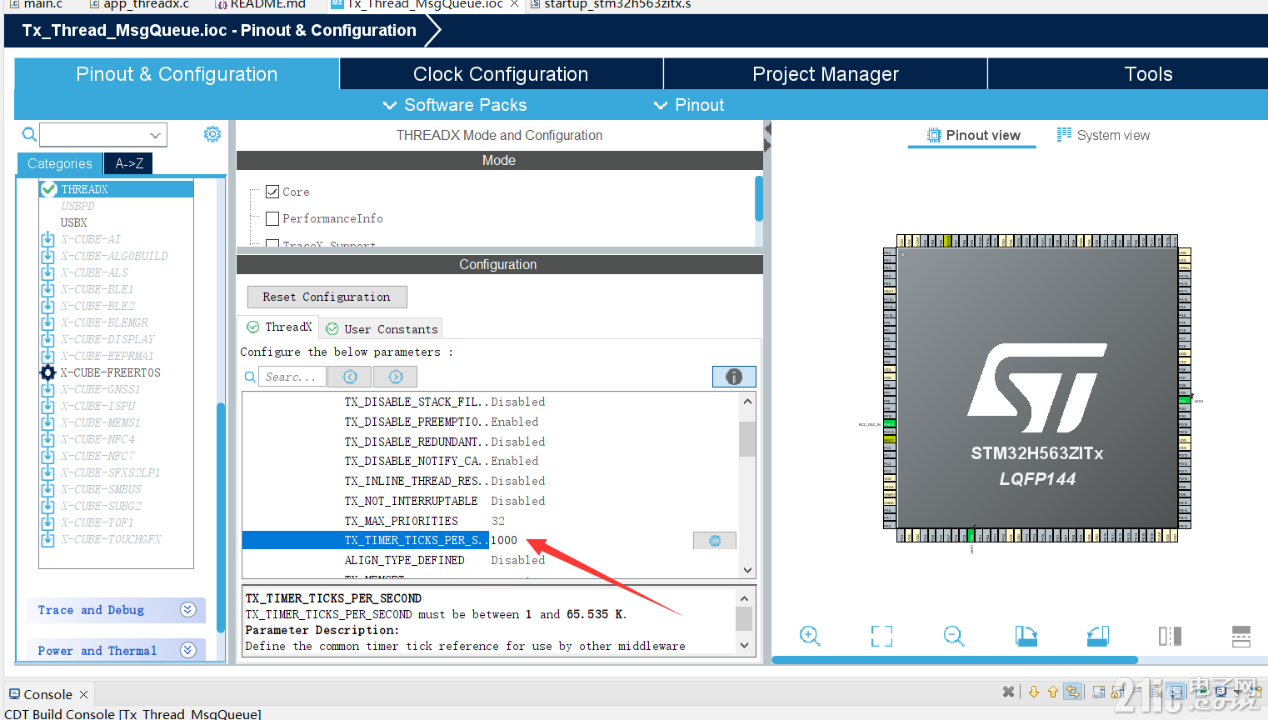Viewport: 1268px width, 720px height.
Task: Click TX_TIMER_TICKS_PER_S value 1000
Action: pyautogui.click(x=504, y=540)
